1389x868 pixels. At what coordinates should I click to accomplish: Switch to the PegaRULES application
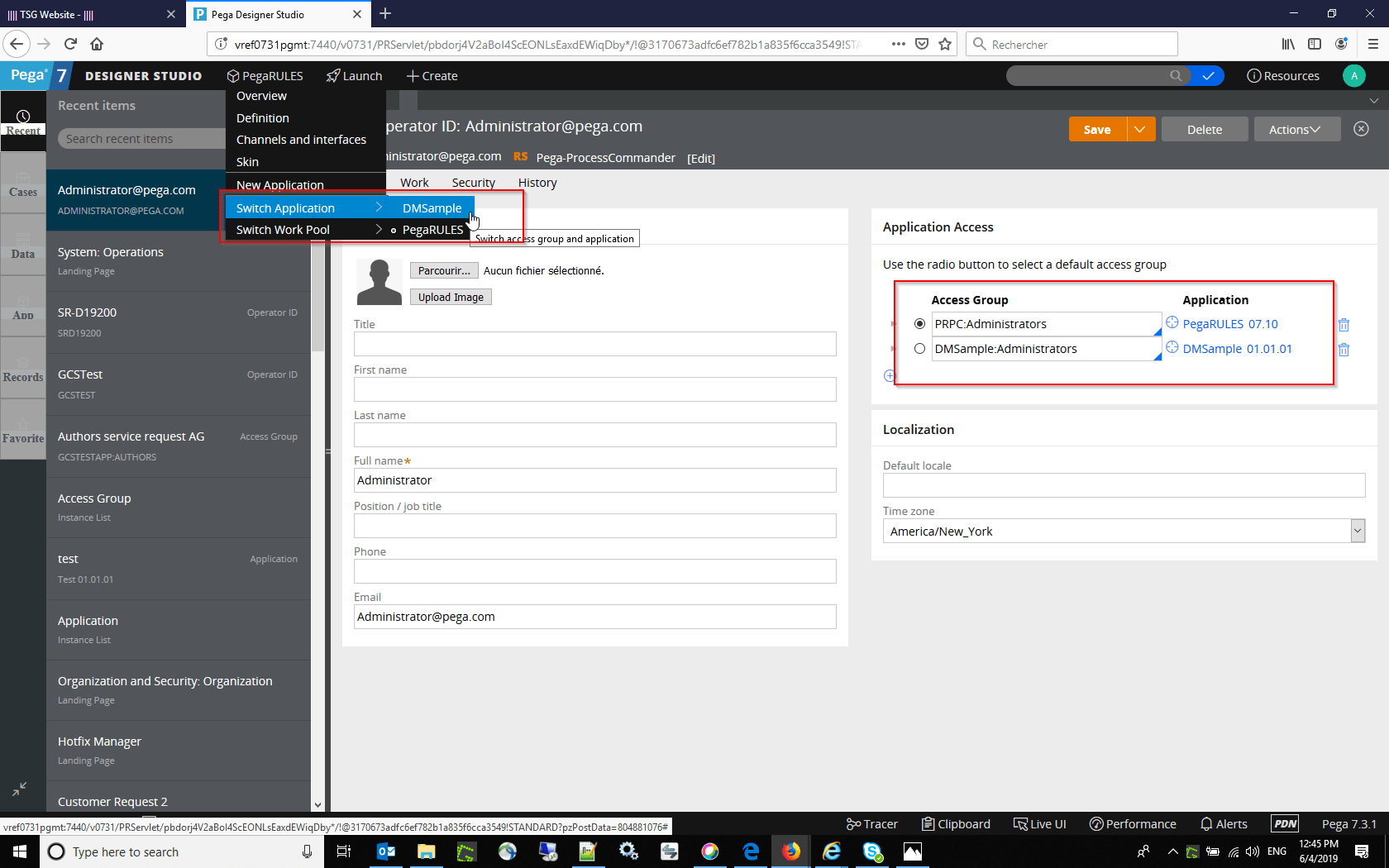[432, 230]
